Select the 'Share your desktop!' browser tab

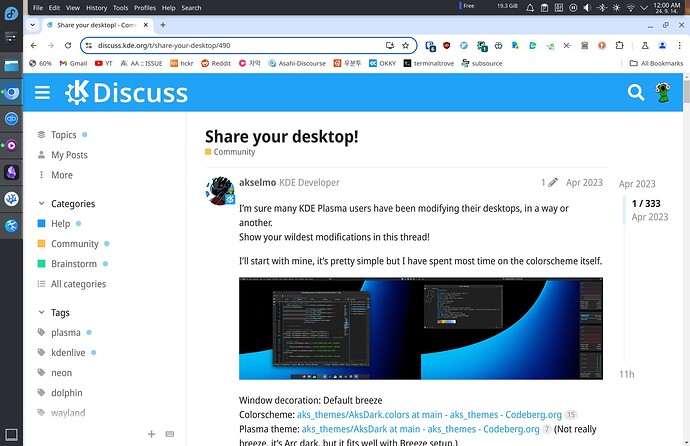click(97, 25)
